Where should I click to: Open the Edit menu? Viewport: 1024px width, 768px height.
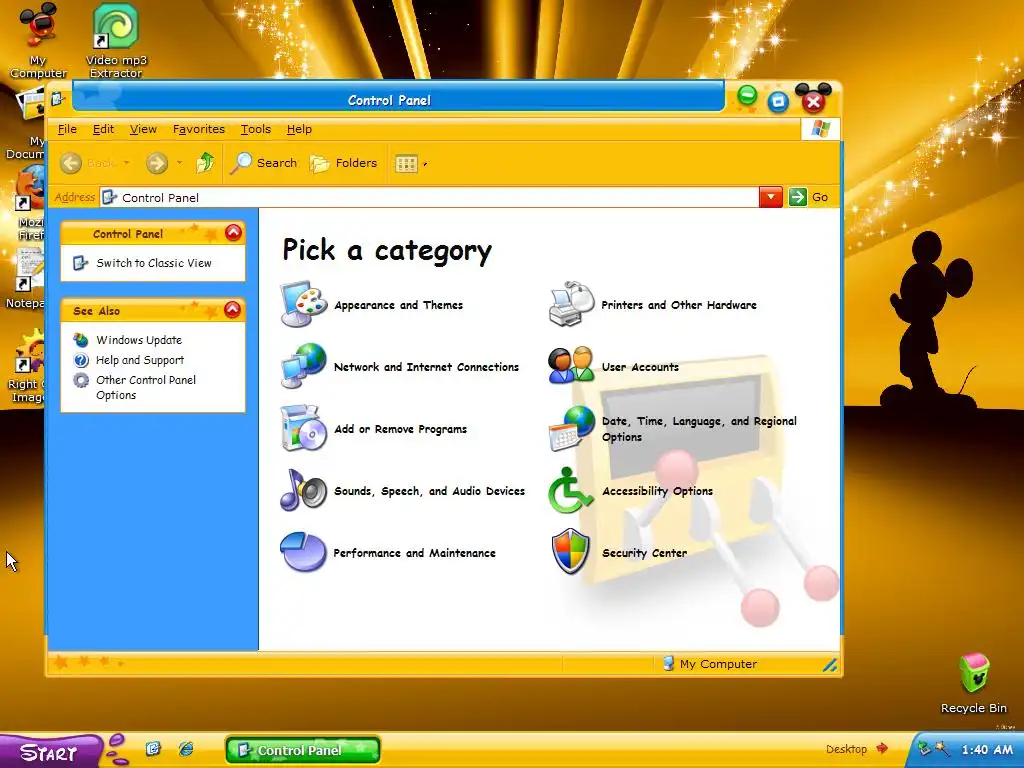coord(103,129)
